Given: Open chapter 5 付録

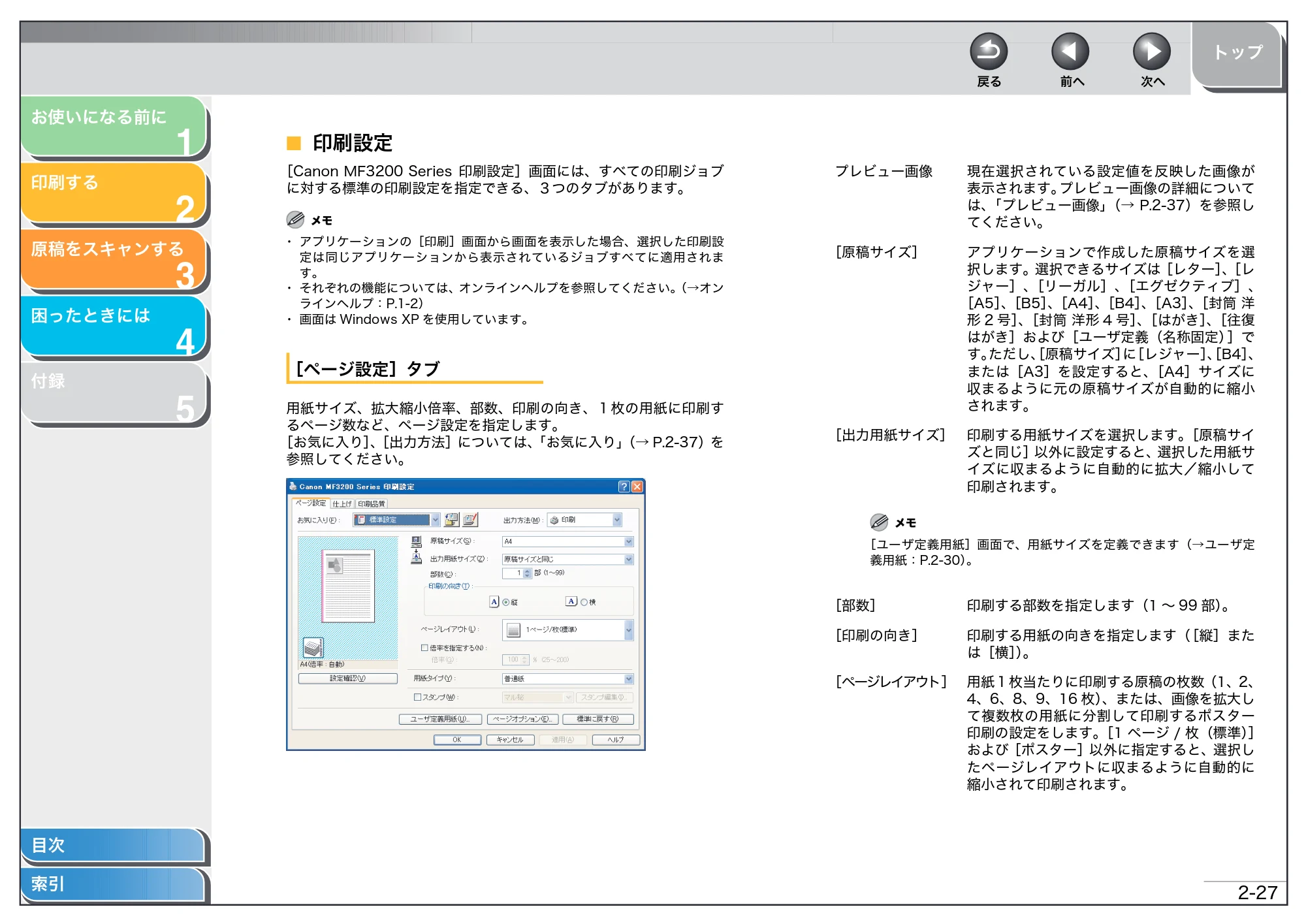Looking at the screenshot, I should [x=114, y=392].
